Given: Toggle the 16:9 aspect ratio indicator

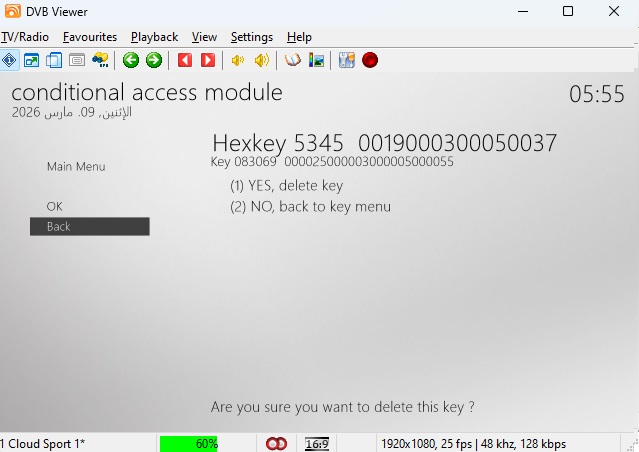Looking at the screenshot, I should click(x=317, y=443).
